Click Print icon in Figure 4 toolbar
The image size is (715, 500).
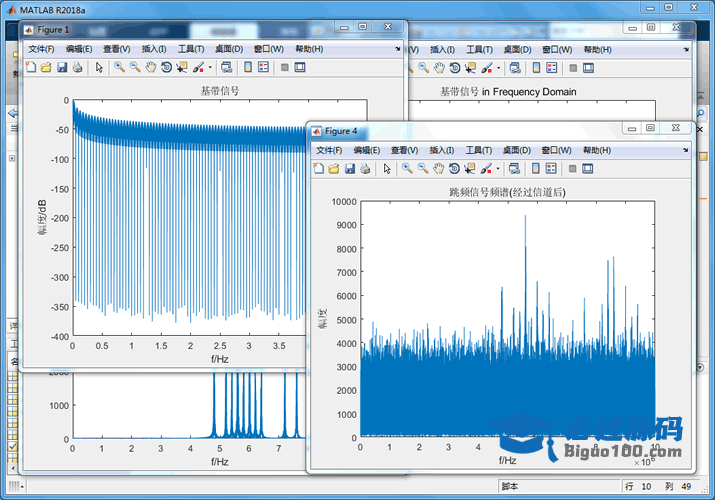[x=365, y=169]
